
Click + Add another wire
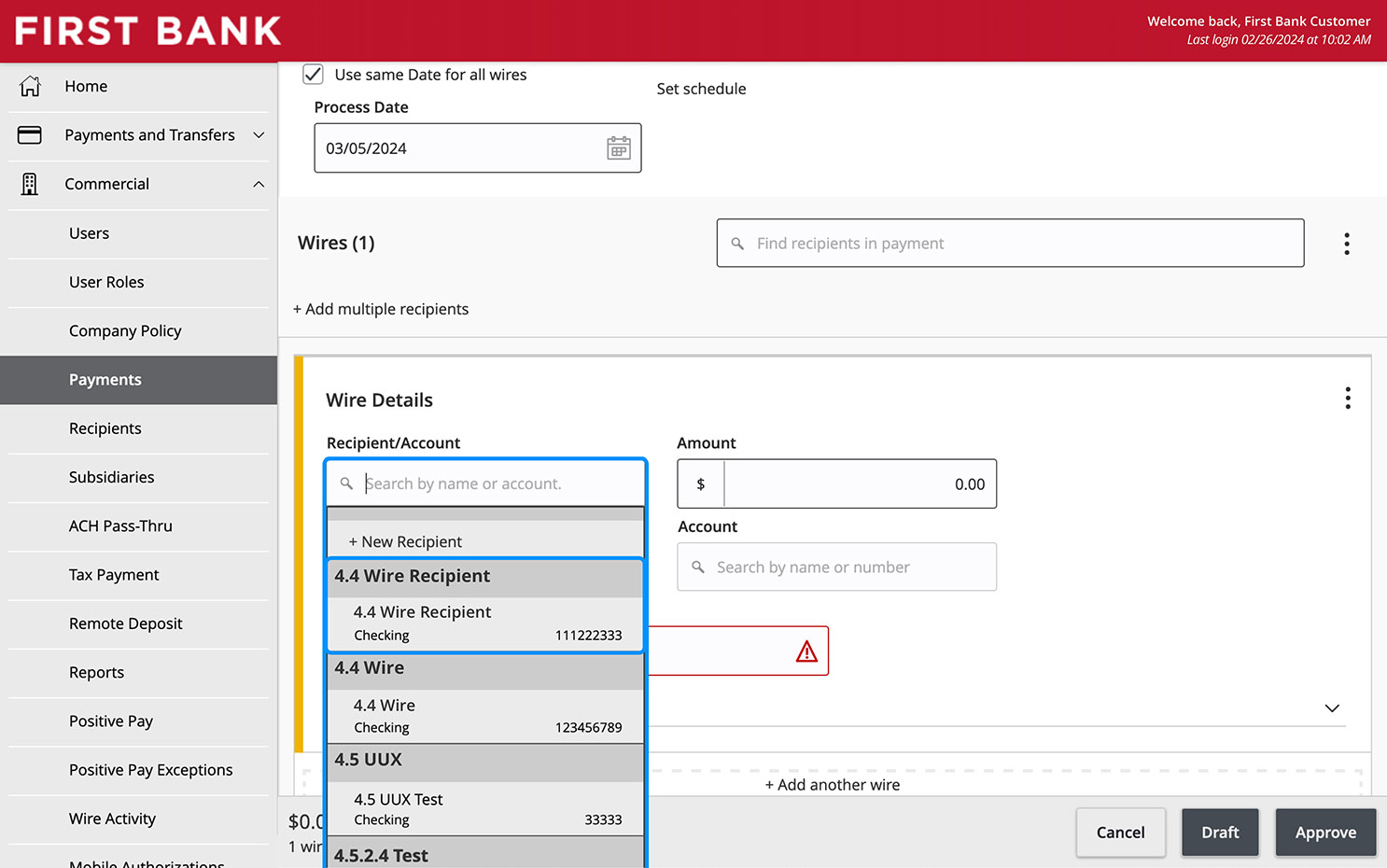click(x=833, y=785)
